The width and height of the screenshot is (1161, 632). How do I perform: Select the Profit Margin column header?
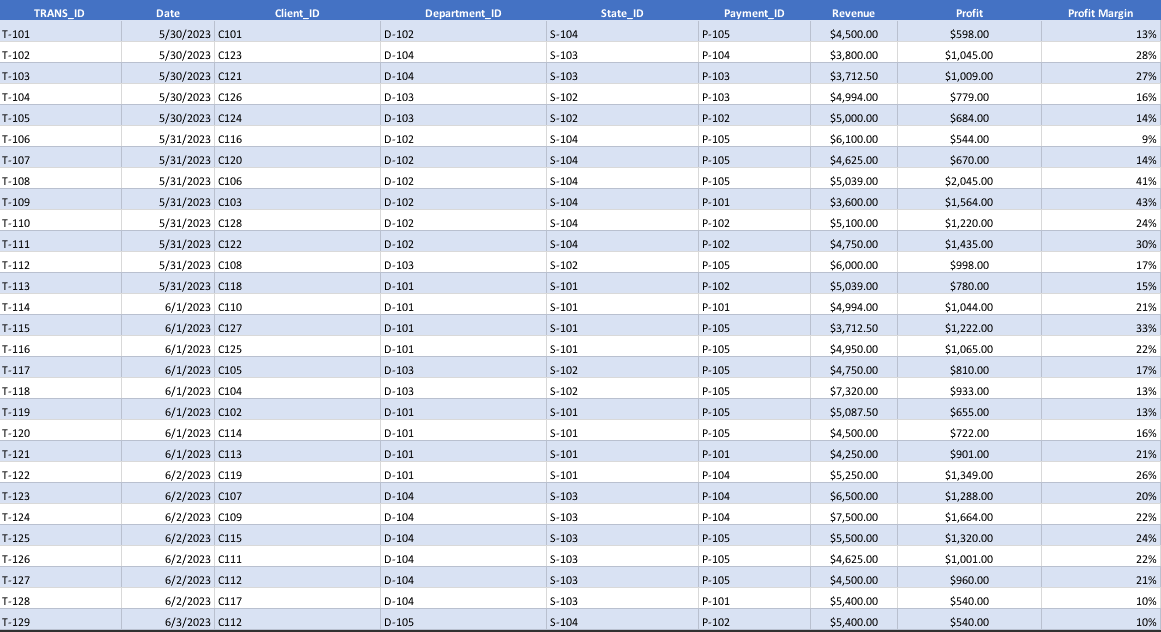tap(1100, 13)
